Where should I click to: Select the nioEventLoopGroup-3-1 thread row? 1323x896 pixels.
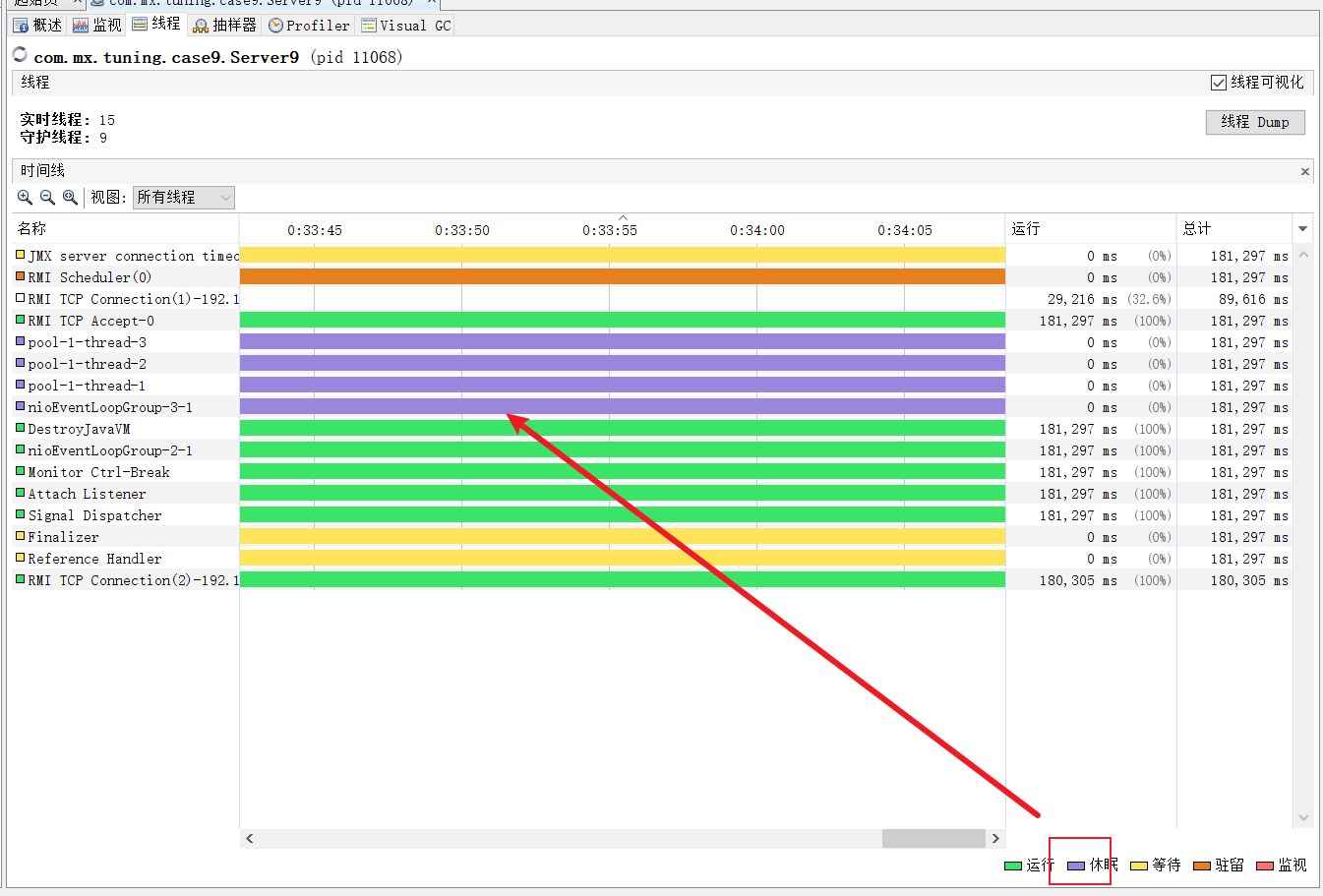tap(109, 407)
